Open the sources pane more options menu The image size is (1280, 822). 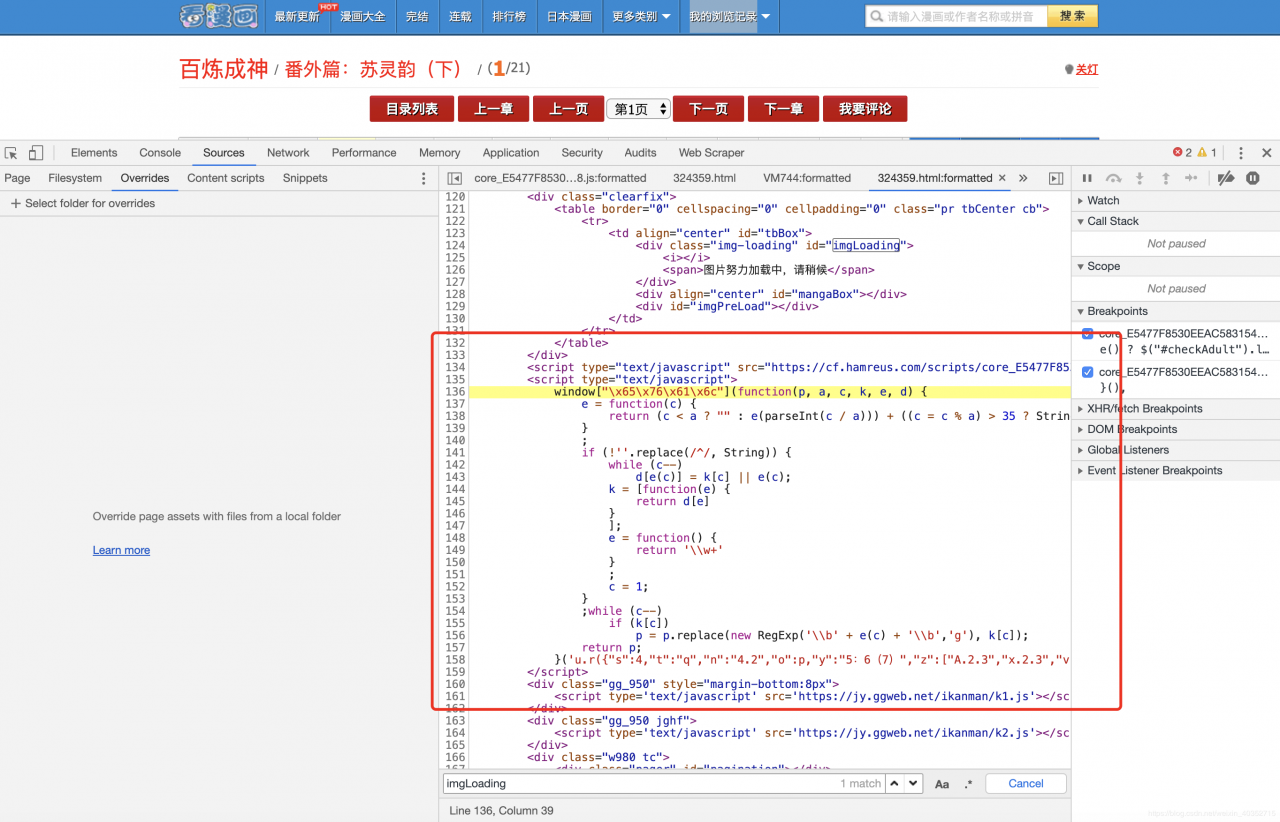(x=423, y=178)
